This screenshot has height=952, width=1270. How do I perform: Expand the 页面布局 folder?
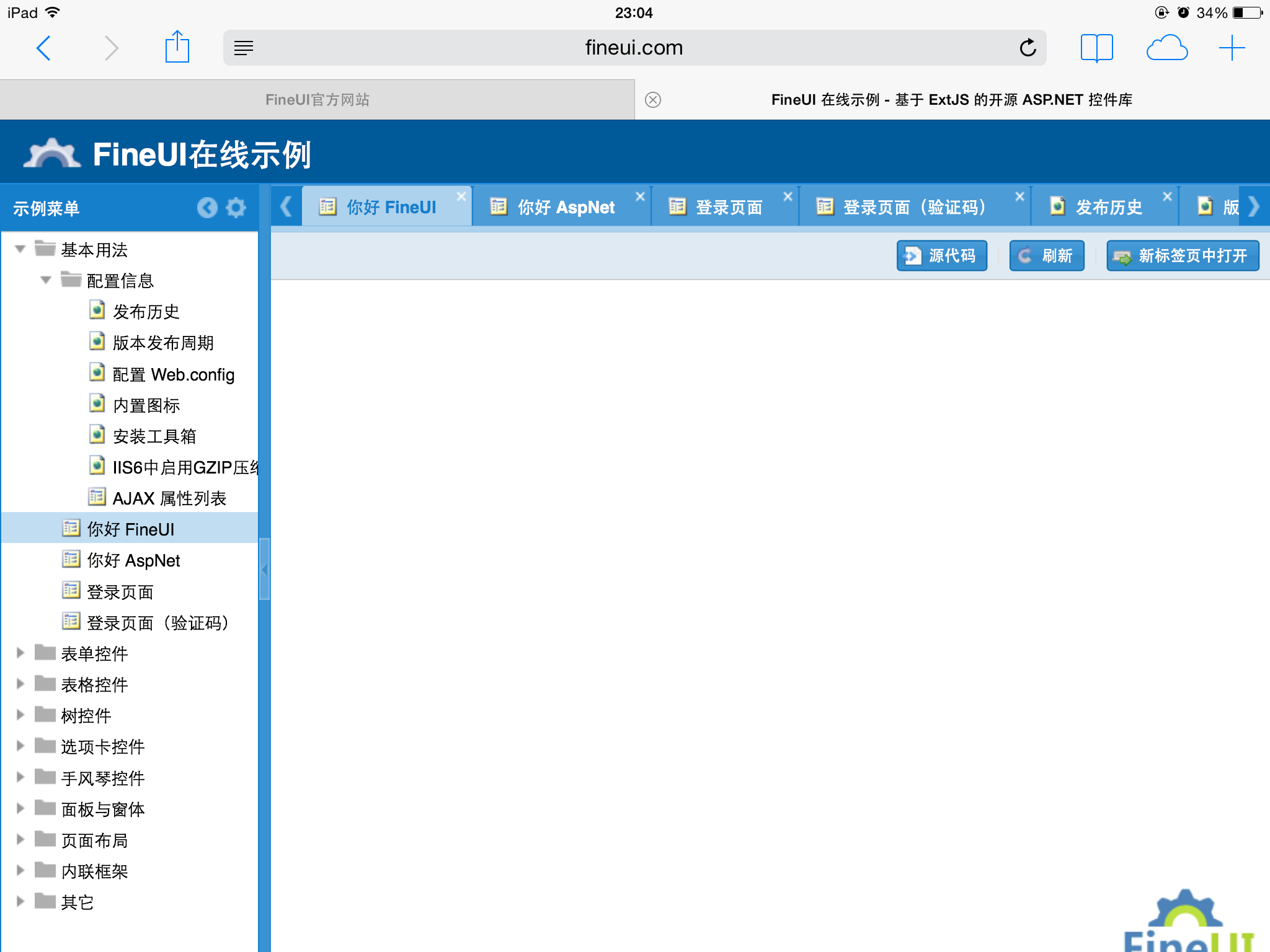coord(20,839)
